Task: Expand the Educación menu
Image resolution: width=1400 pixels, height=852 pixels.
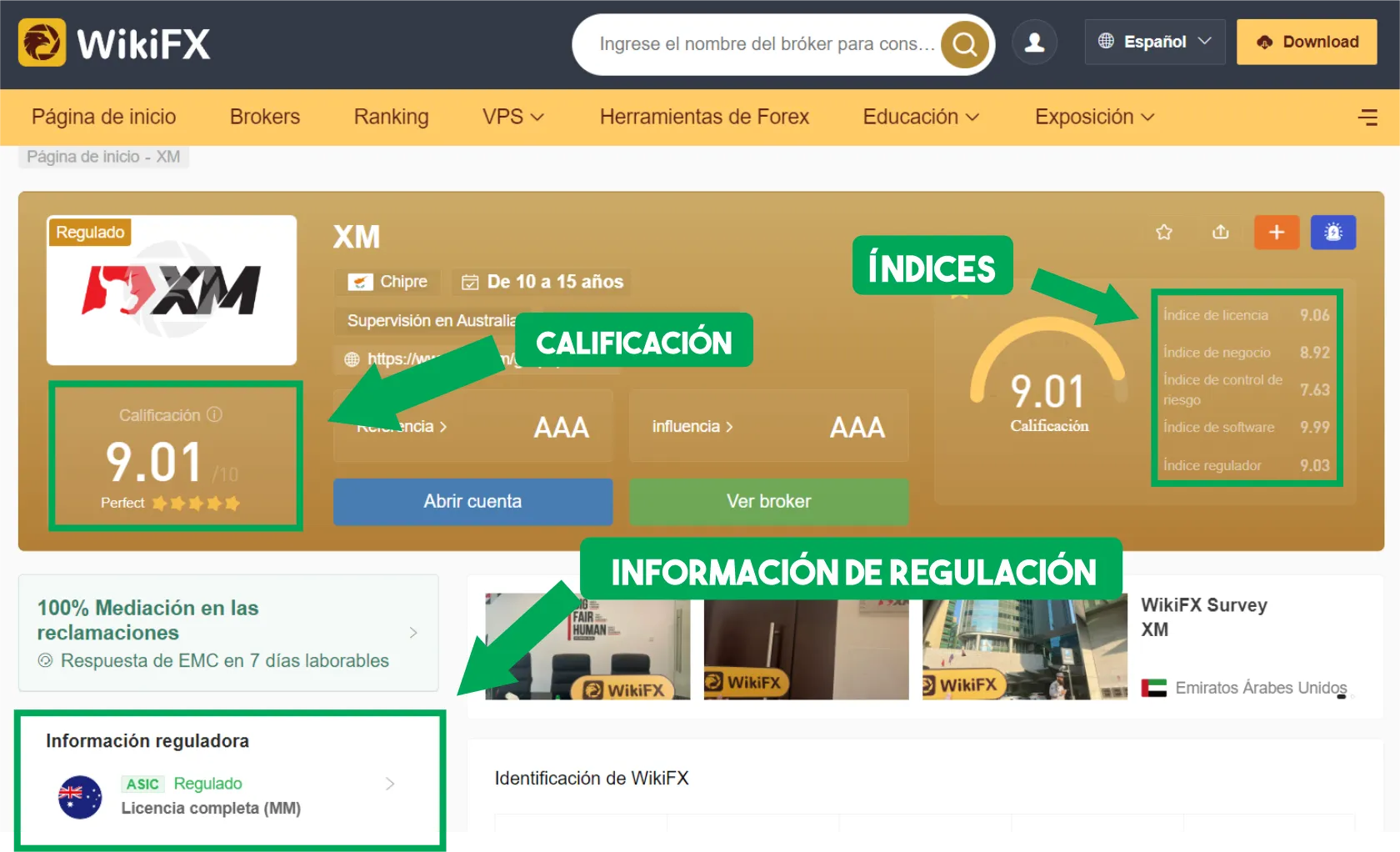Action: (921, 117)
